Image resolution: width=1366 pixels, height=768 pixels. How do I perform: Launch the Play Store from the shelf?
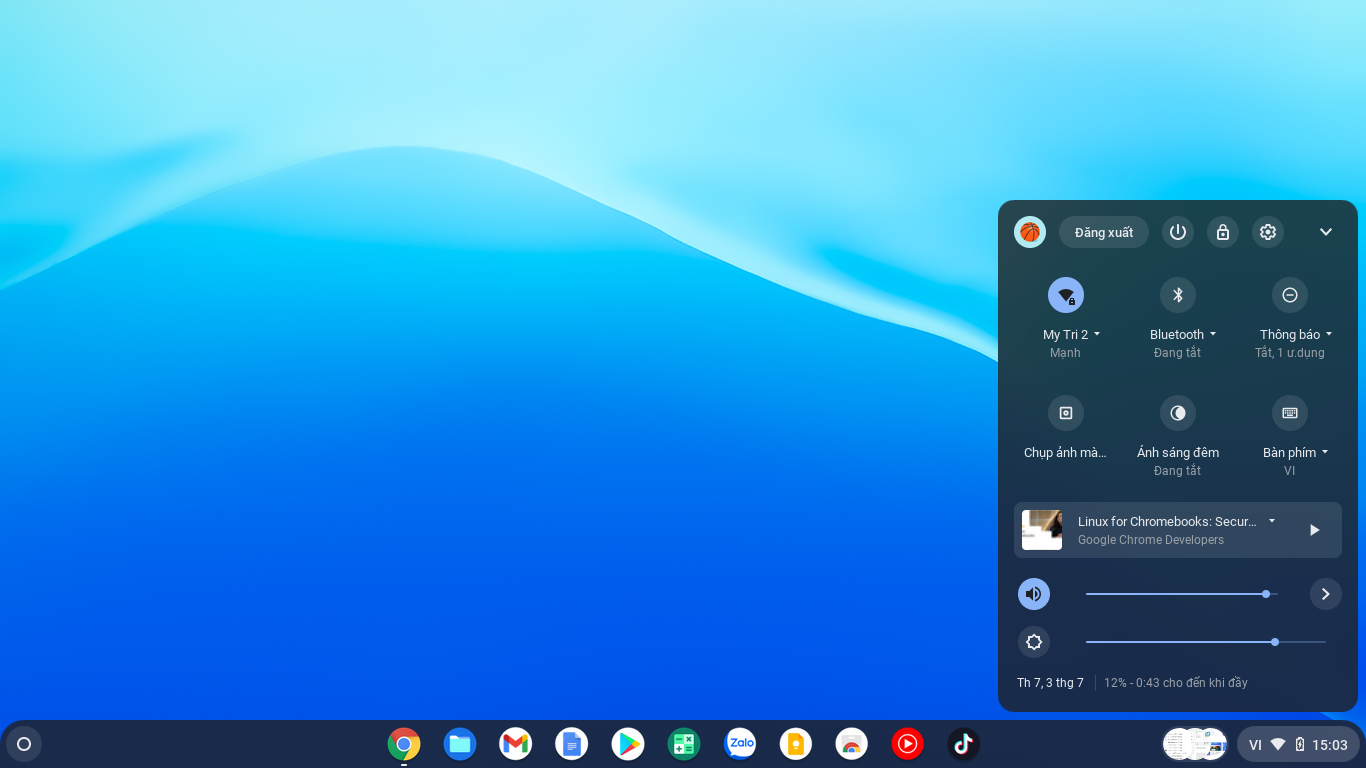pos(628,744)
